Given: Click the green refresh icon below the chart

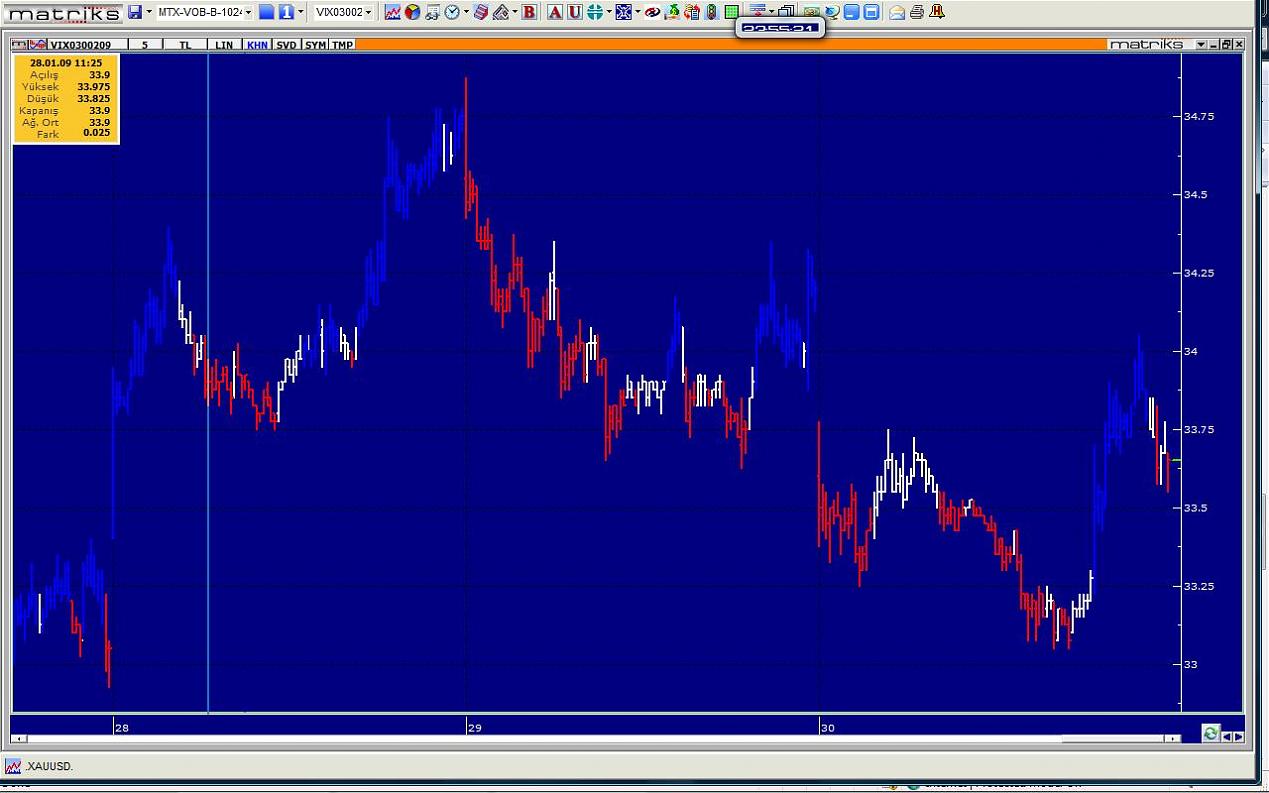Looking at the screenshot, I should pos(1210,734).
